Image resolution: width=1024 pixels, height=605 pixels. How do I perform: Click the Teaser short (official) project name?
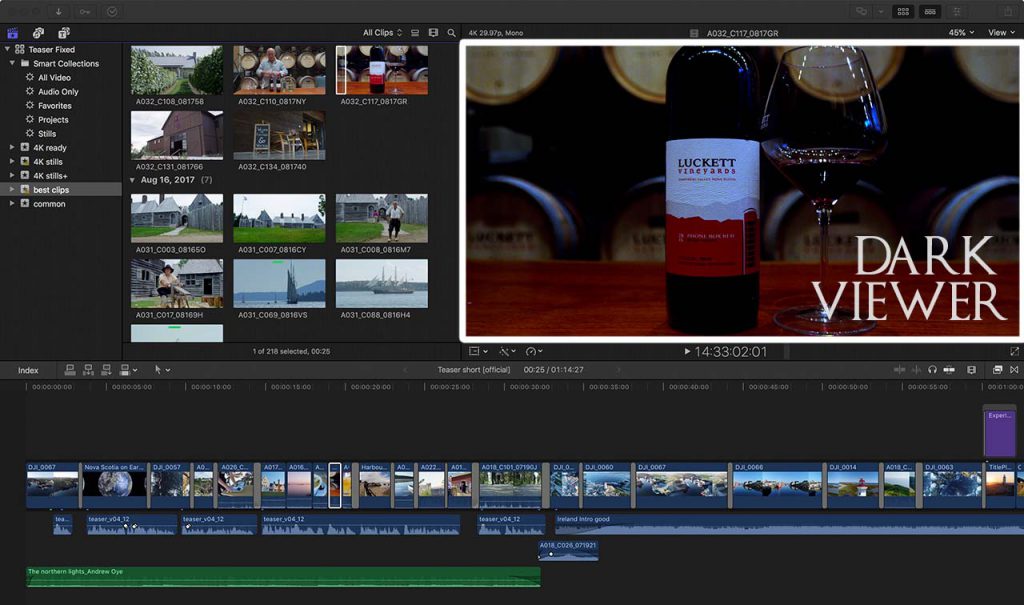point(473,370)
